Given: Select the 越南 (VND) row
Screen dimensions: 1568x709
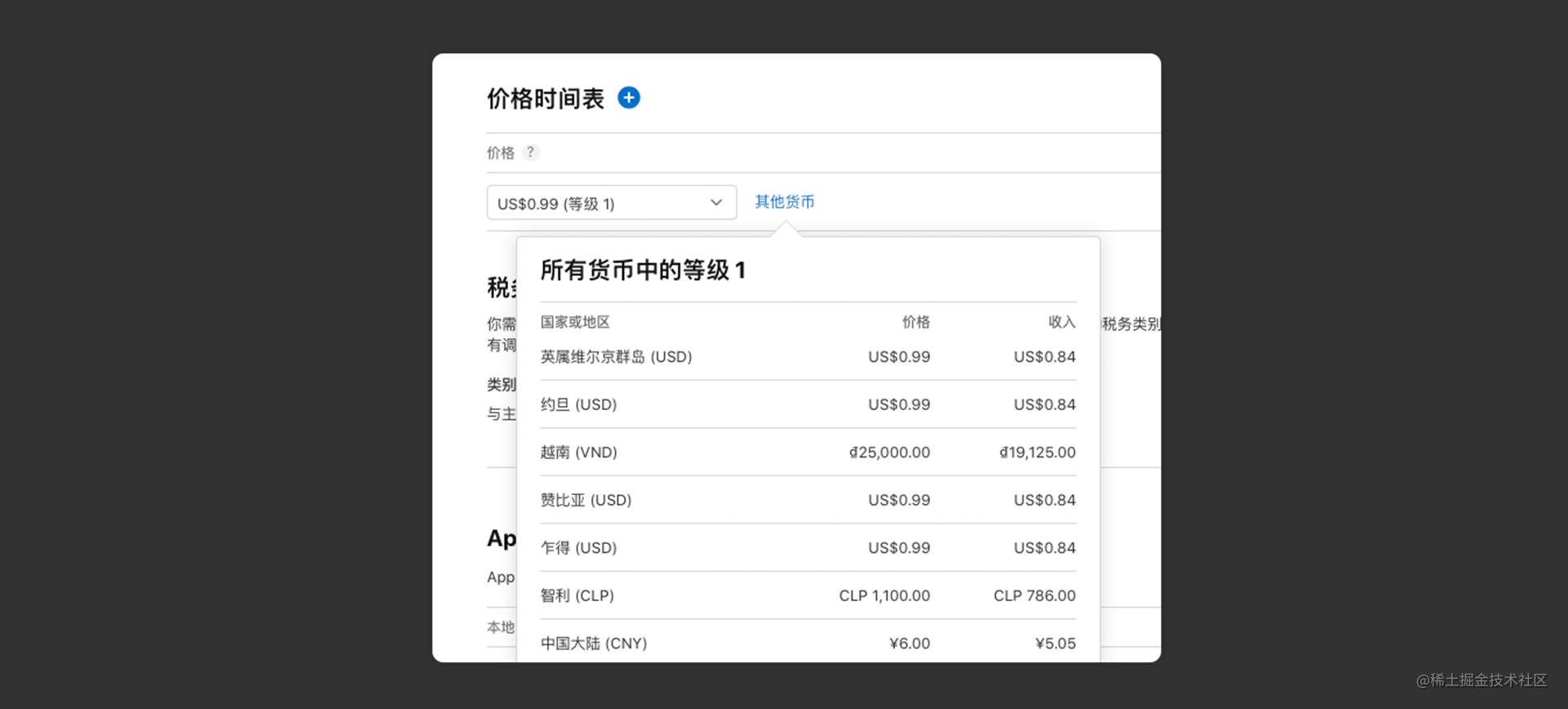Looking at the screenshot, I should coord(808,453).
